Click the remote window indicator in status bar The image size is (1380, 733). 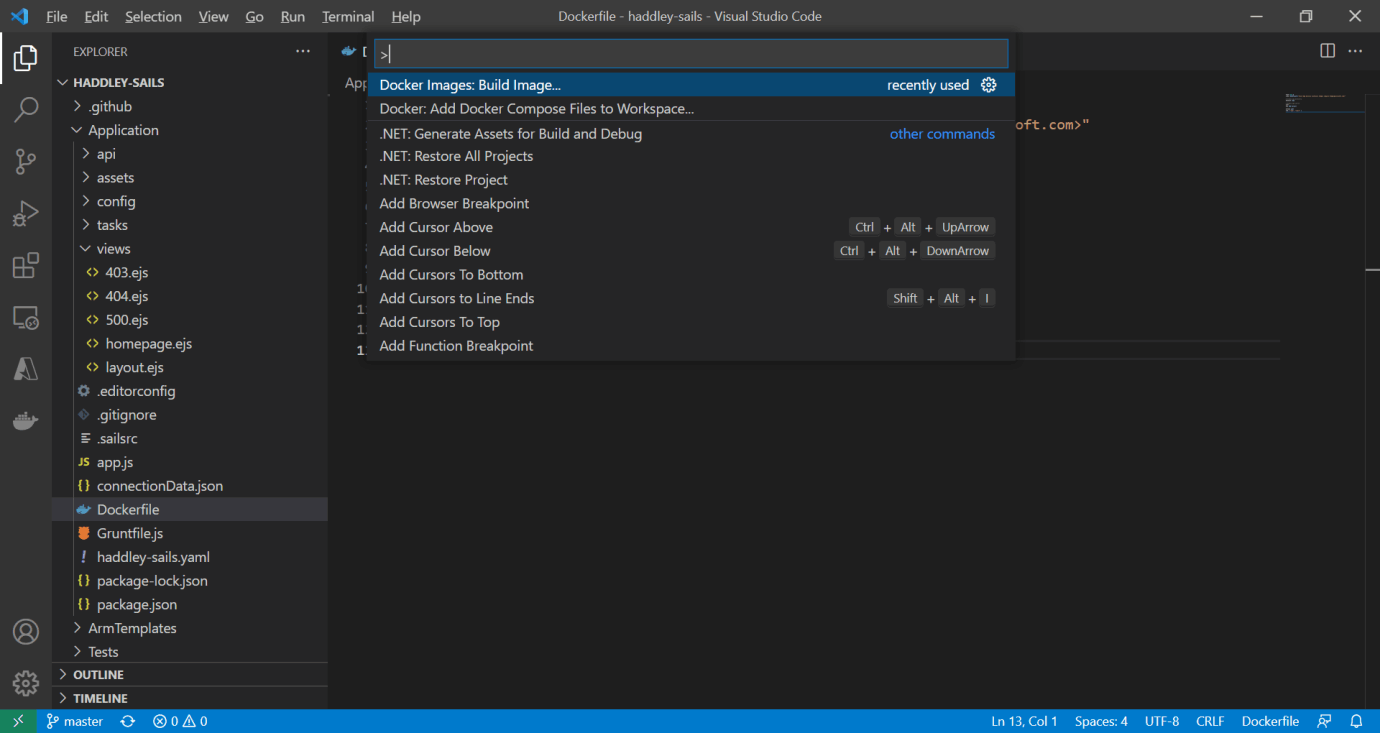click(x=18, y=721)
